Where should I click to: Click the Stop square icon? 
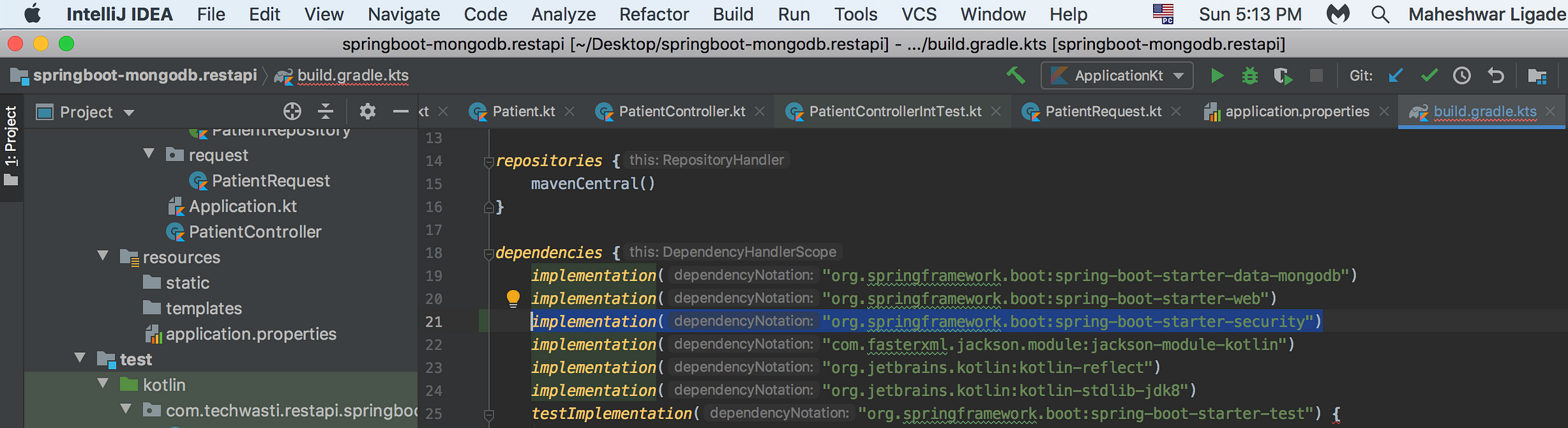coord(1316,76)
